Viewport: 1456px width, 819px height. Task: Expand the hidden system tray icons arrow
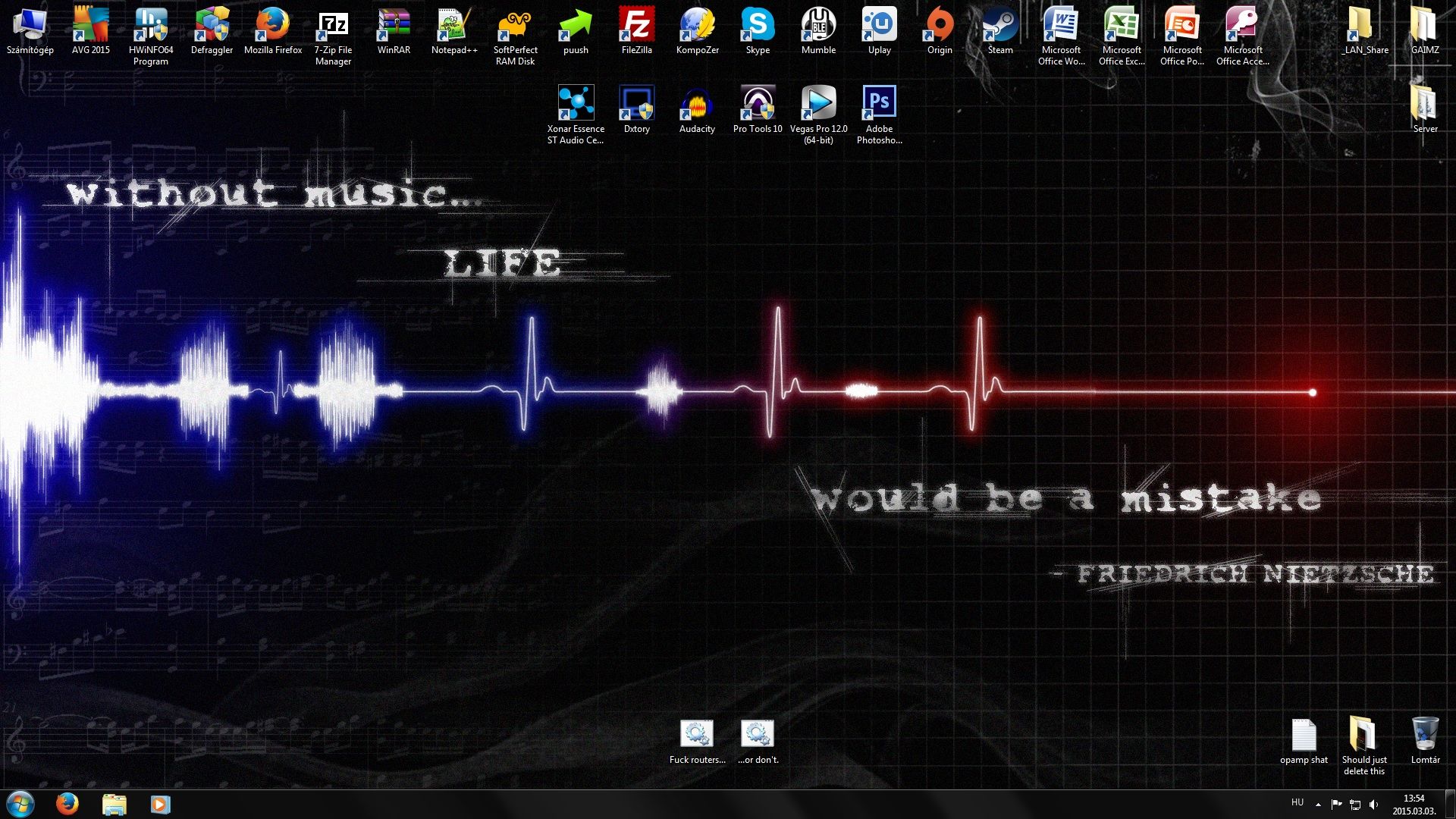pyautogui.click(x=1318, y=805)
